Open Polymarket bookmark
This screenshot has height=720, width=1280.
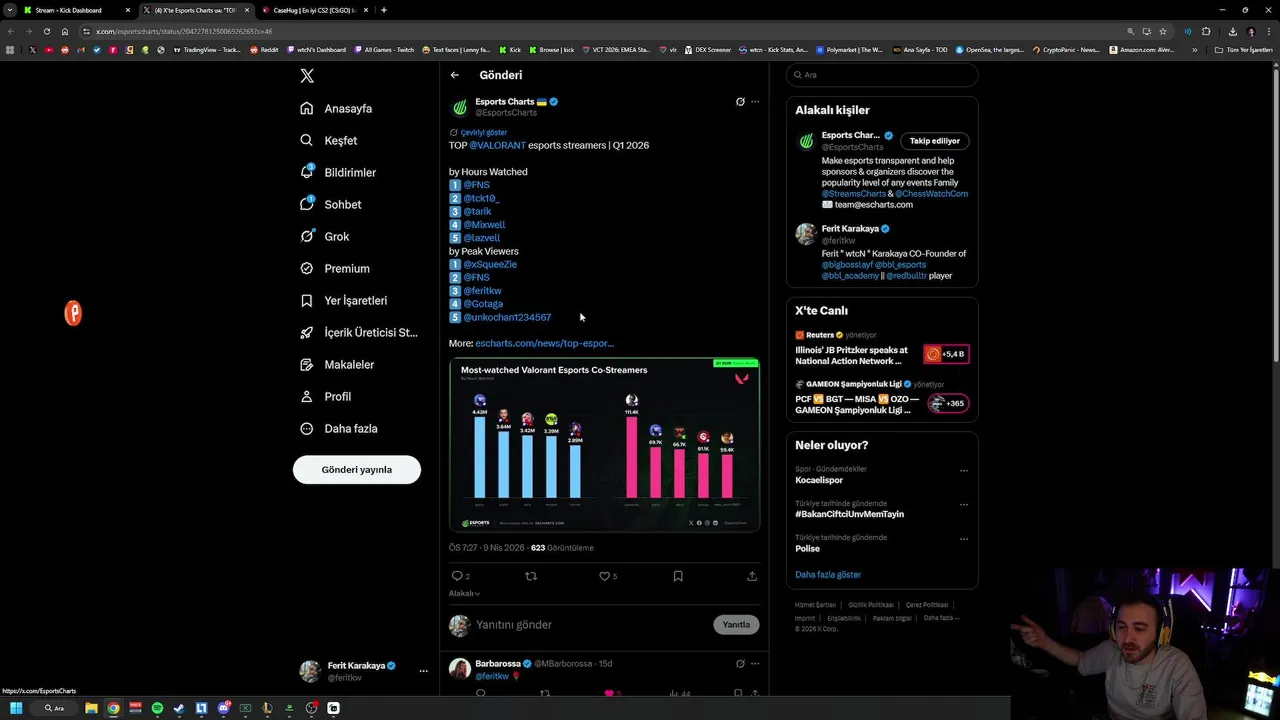point(850,49)
